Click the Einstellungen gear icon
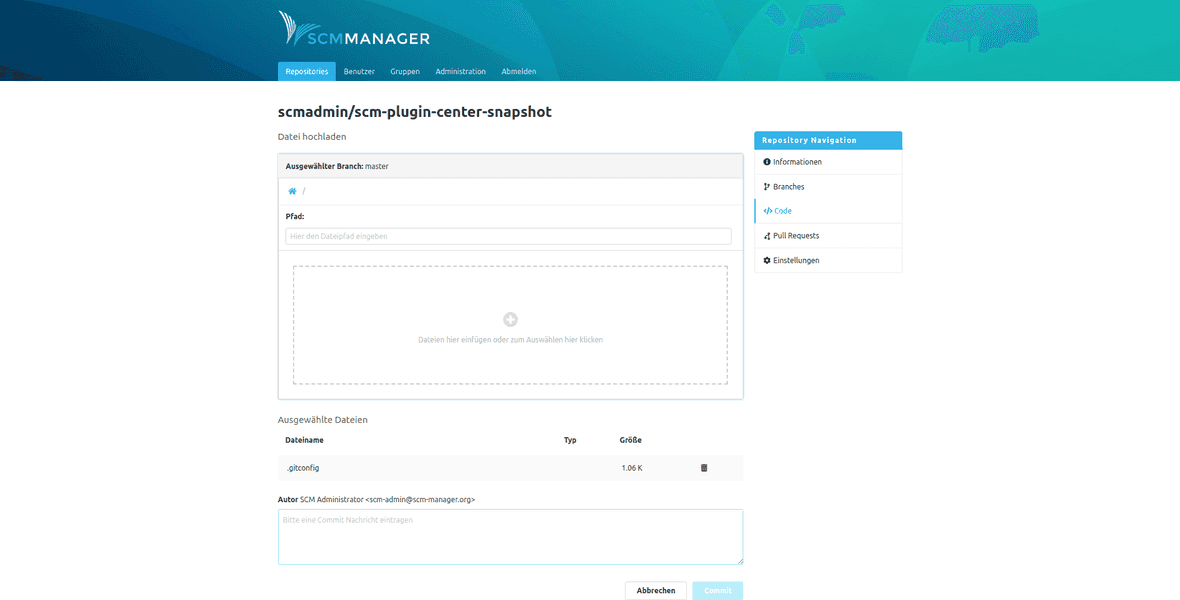 766,260
